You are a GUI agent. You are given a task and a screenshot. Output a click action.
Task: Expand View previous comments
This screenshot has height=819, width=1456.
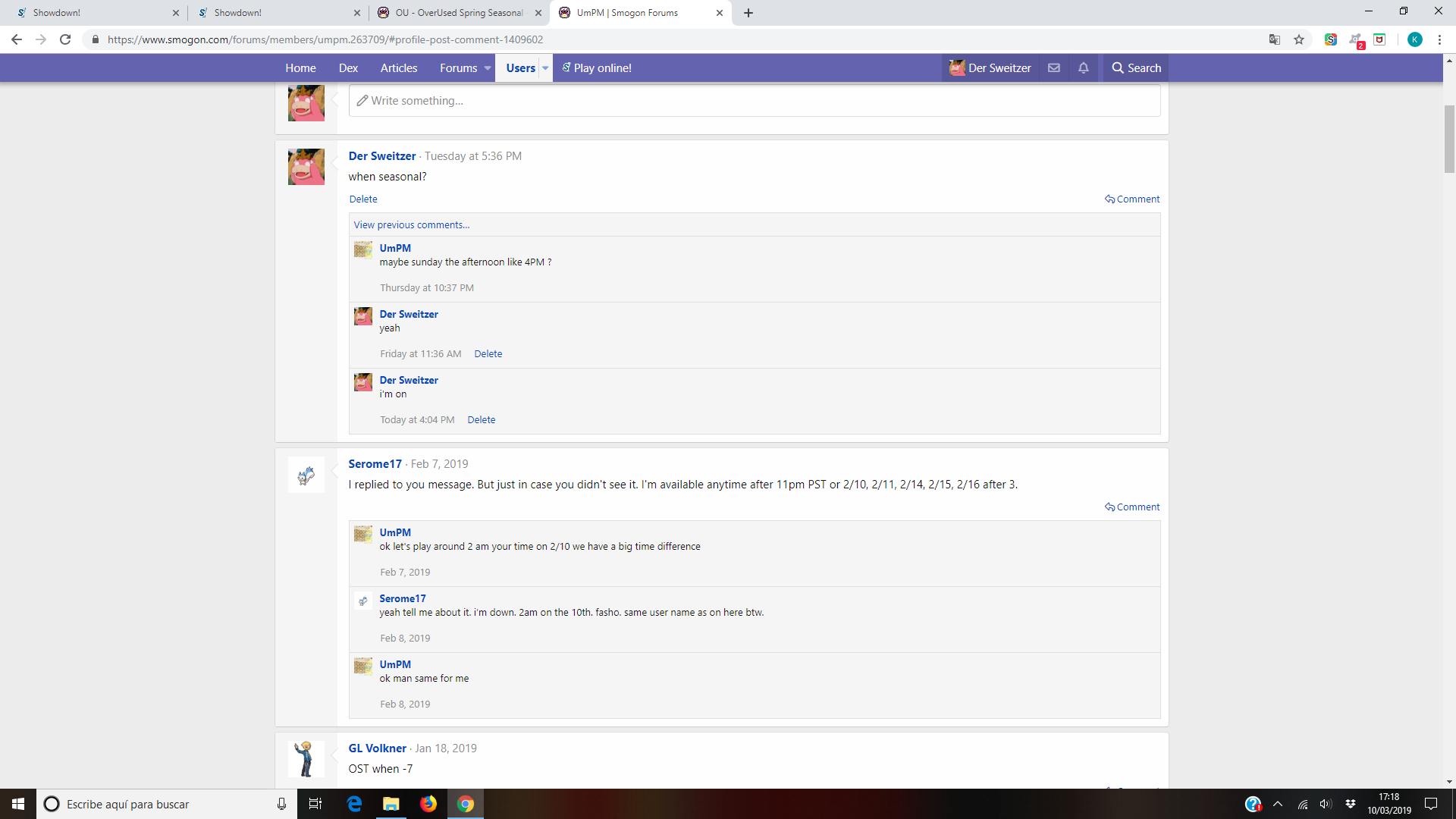[x=412, y=225]
